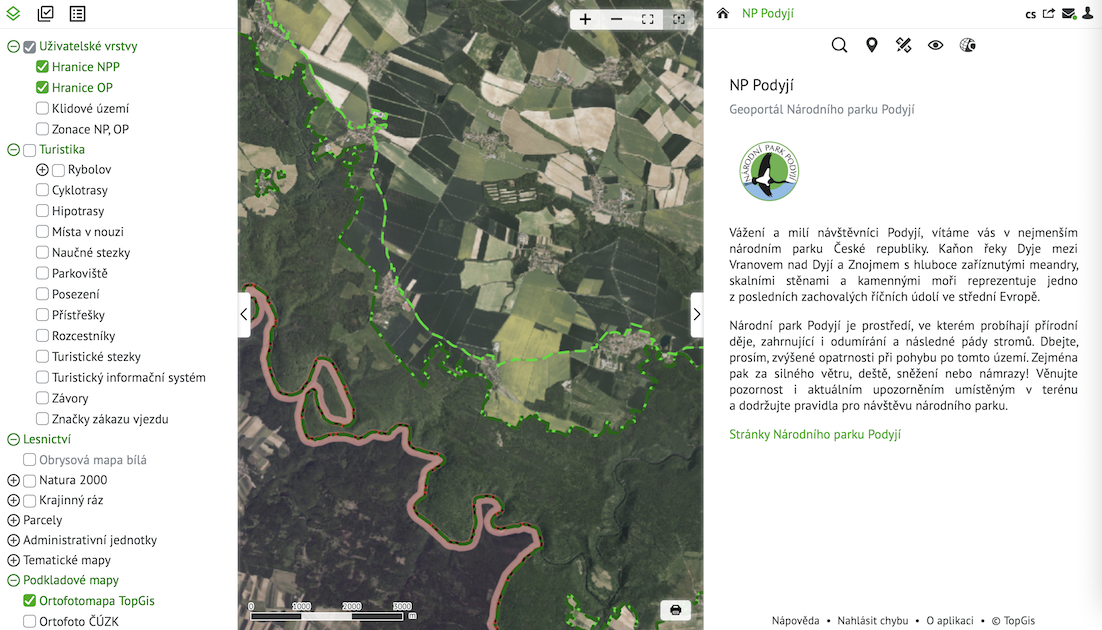
Task: Toggle the Ortofoto ČÚZK base map checkbox
Action: (30, 622)
